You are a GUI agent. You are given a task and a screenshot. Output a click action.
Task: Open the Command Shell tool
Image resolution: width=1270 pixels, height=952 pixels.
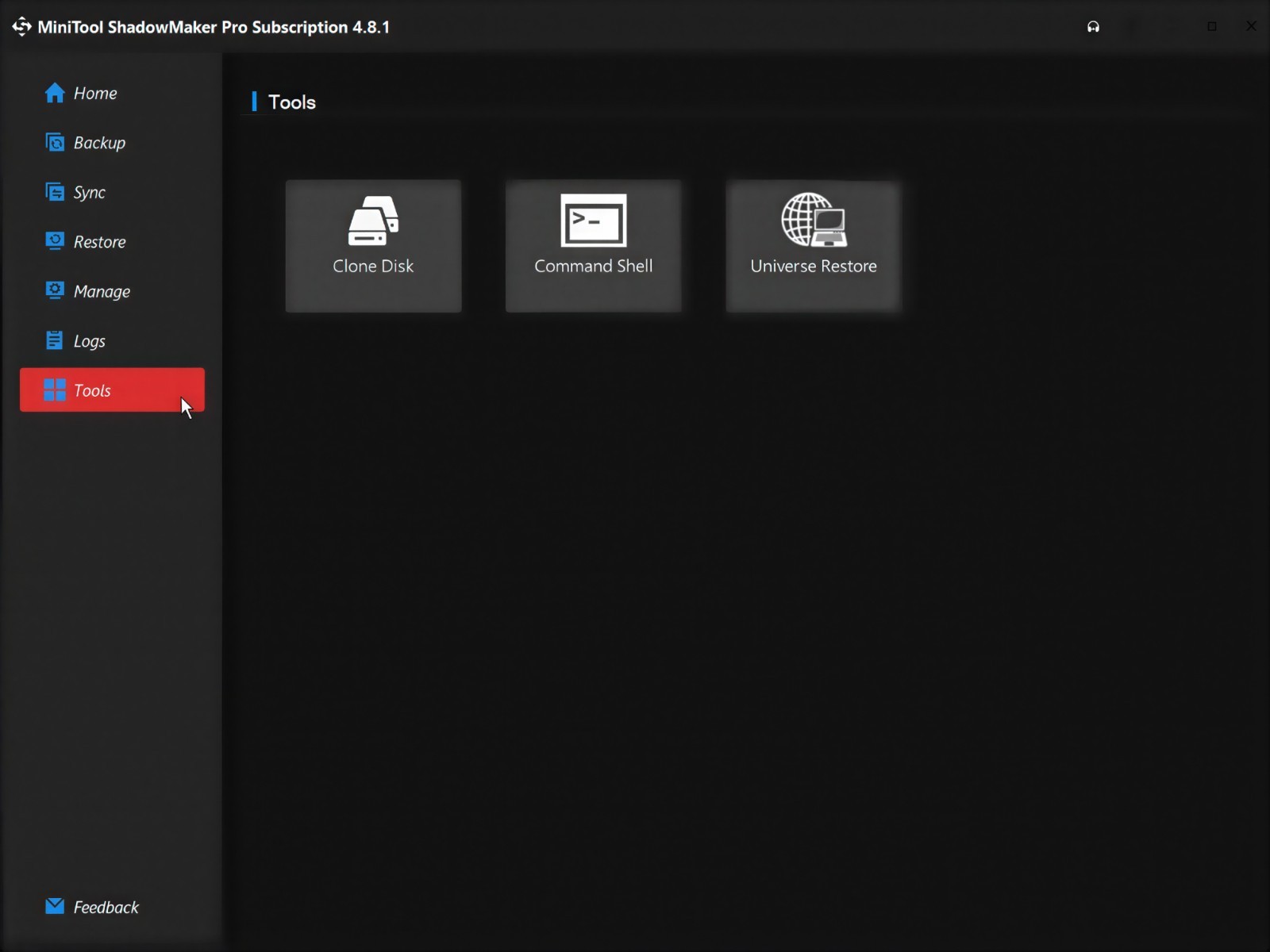pos(594,246)
